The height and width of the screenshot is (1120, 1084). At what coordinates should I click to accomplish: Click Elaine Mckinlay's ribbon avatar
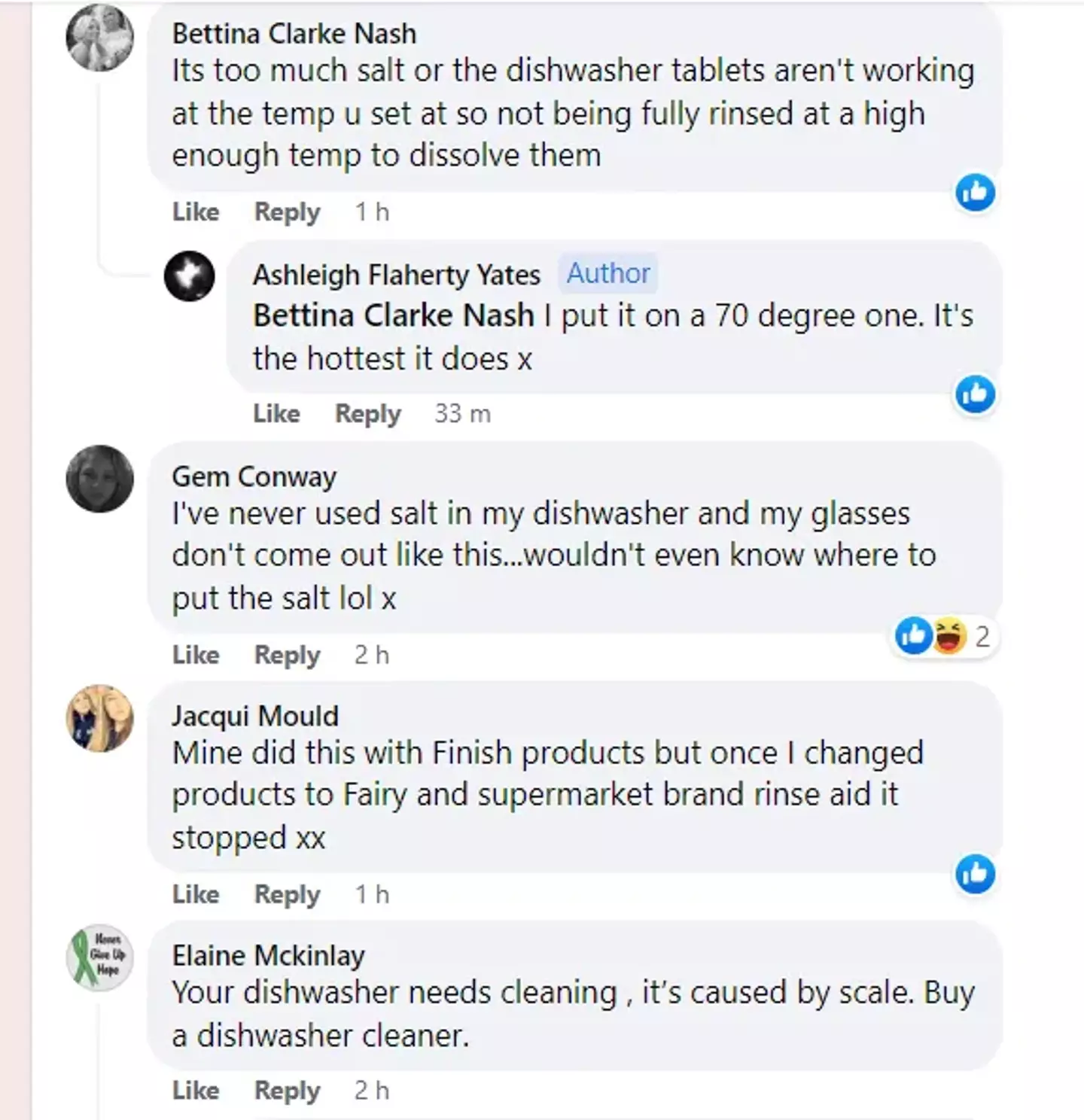pyautogui.click(x=100, y=957)
